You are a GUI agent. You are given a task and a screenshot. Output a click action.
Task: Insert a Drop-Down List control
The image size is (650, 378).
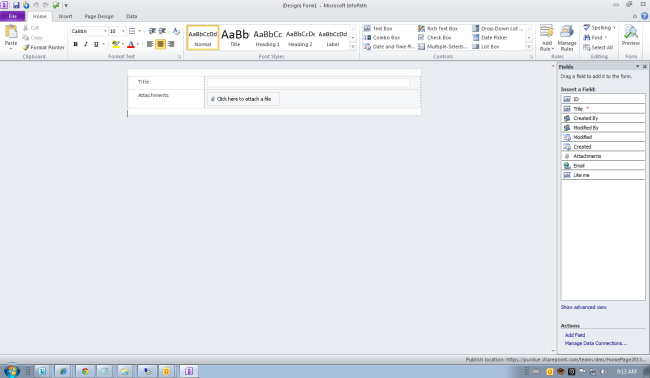(x=497, y=29)
